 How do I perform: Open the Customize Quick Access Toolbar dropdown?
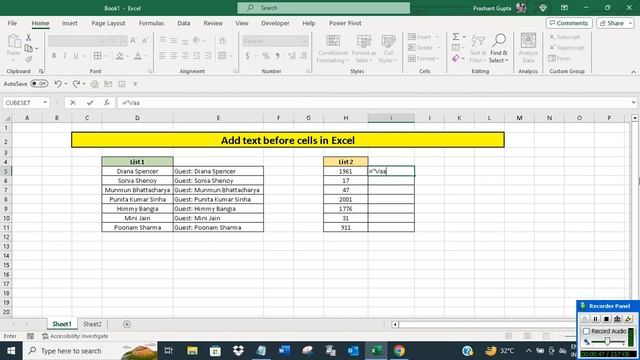coord(135,84)
